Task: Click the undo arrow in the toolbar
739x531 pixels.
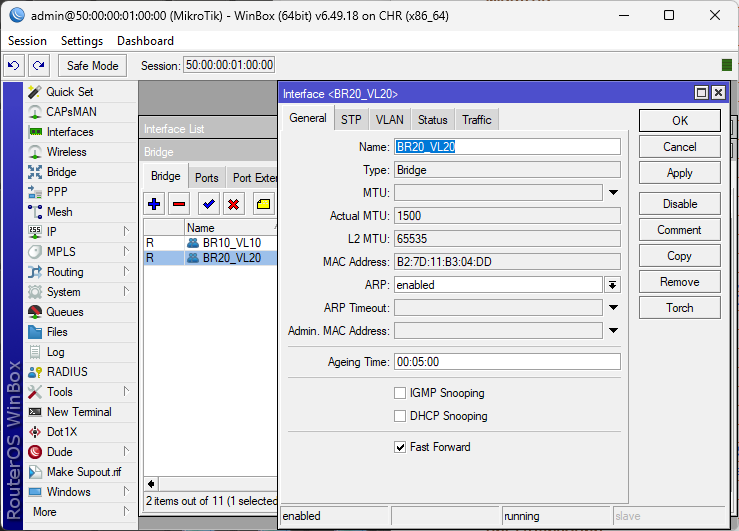Action: click(x=14, y=65)
